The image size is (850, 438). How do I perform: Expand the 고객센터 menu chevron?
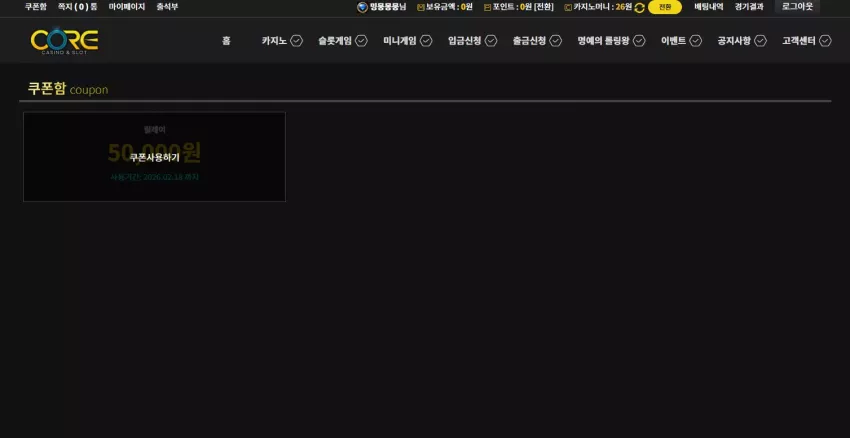click(x=825, y=41)
